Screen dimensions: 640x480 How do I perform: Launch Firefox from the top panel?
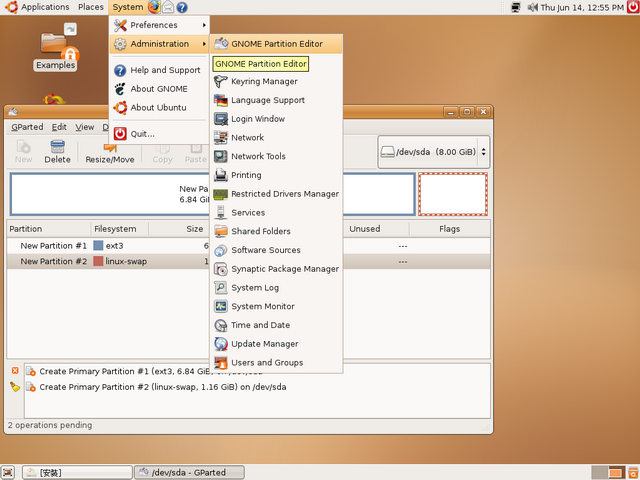coord(154,7)
